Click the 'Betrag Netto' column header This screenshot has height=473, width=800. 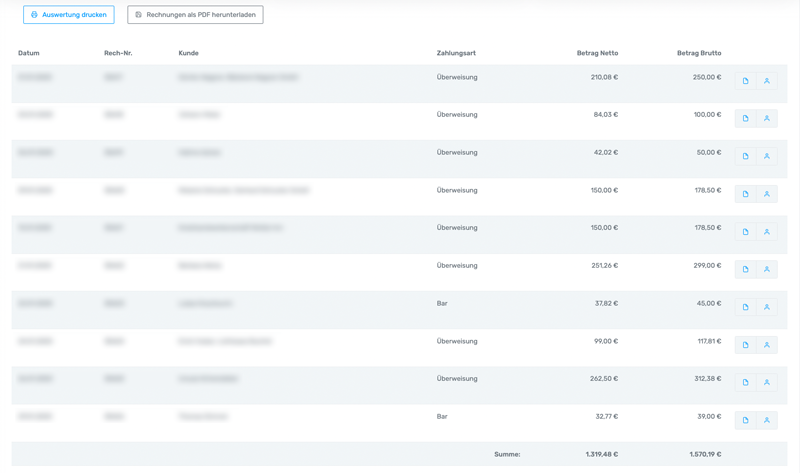point(597,53)
